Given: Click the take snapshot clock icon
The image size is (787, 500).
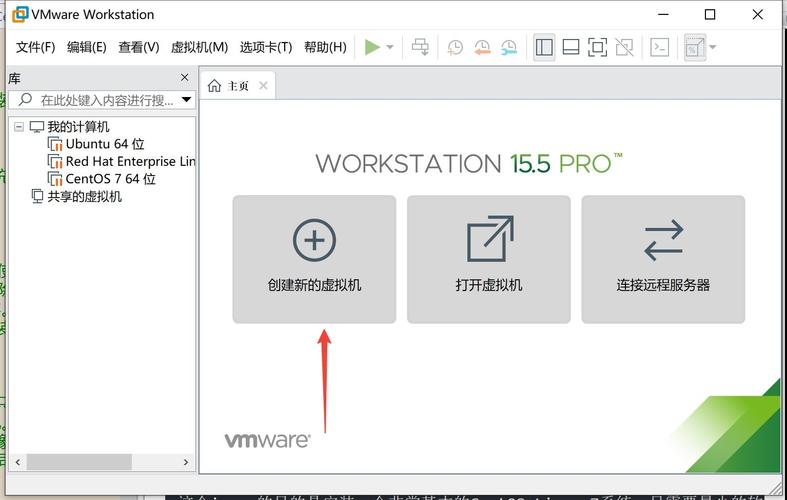Looking at the screenshot, I should (x=455, y=47).
